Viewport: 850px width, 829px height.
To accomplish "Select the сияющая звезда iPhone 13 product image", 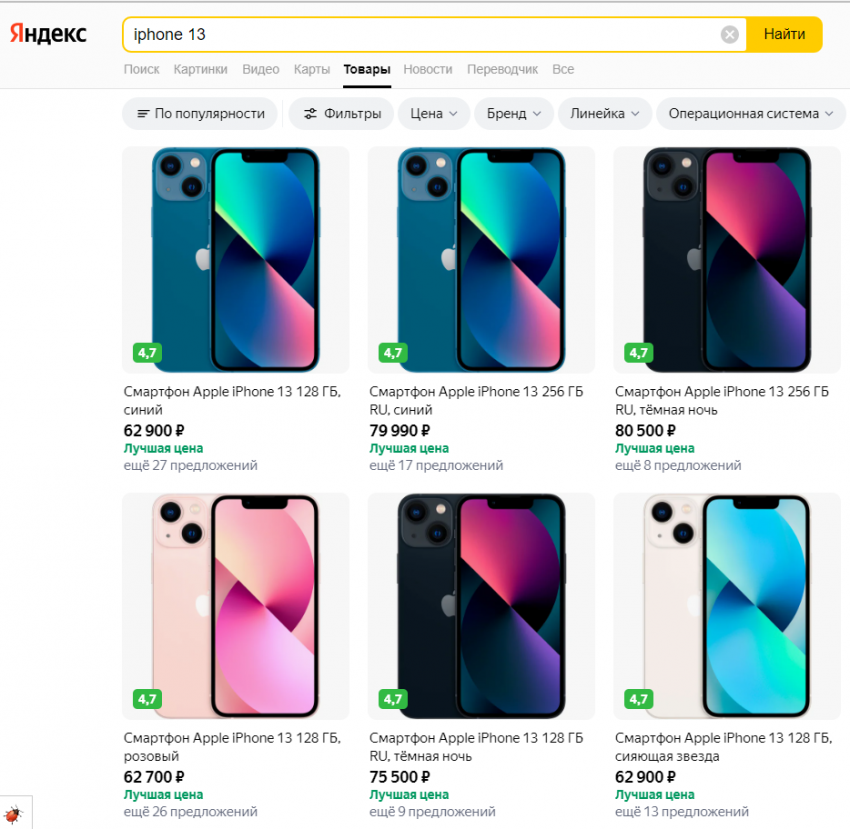I will pyautogui.click(x=727, y=606).
